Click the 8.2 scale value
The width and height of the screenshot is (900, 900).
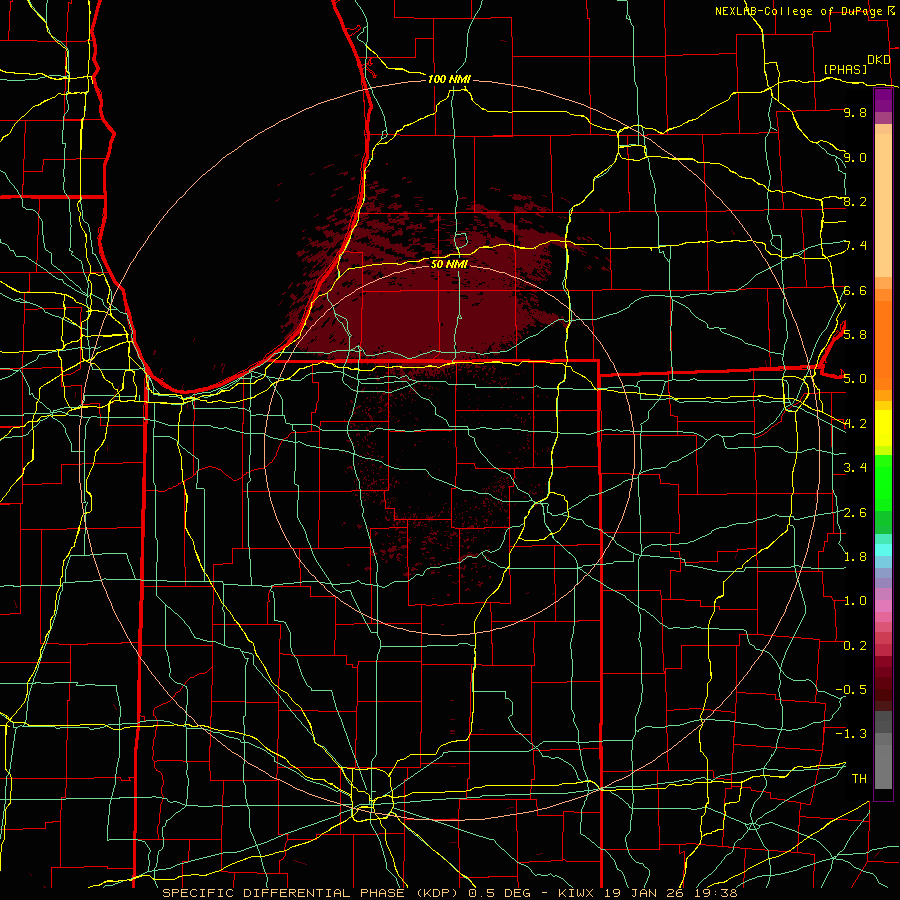point(855,201)
